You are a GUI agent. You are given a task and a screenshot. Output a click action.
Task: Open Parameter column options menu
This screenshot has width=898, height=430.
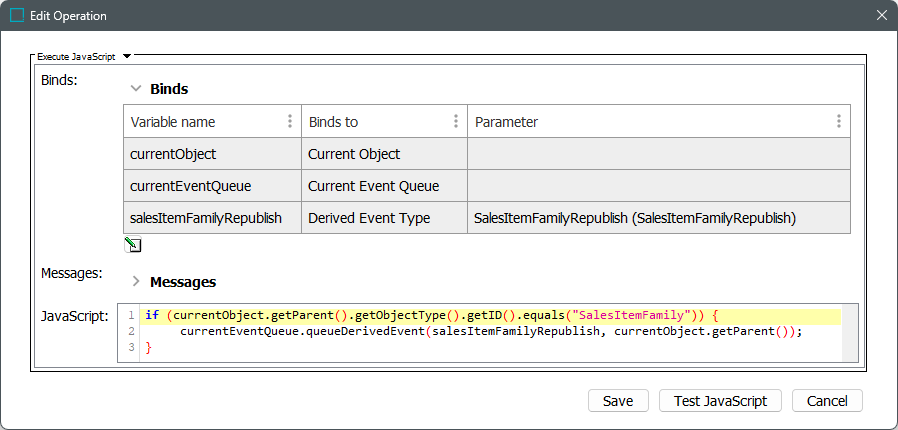[839, 122]
